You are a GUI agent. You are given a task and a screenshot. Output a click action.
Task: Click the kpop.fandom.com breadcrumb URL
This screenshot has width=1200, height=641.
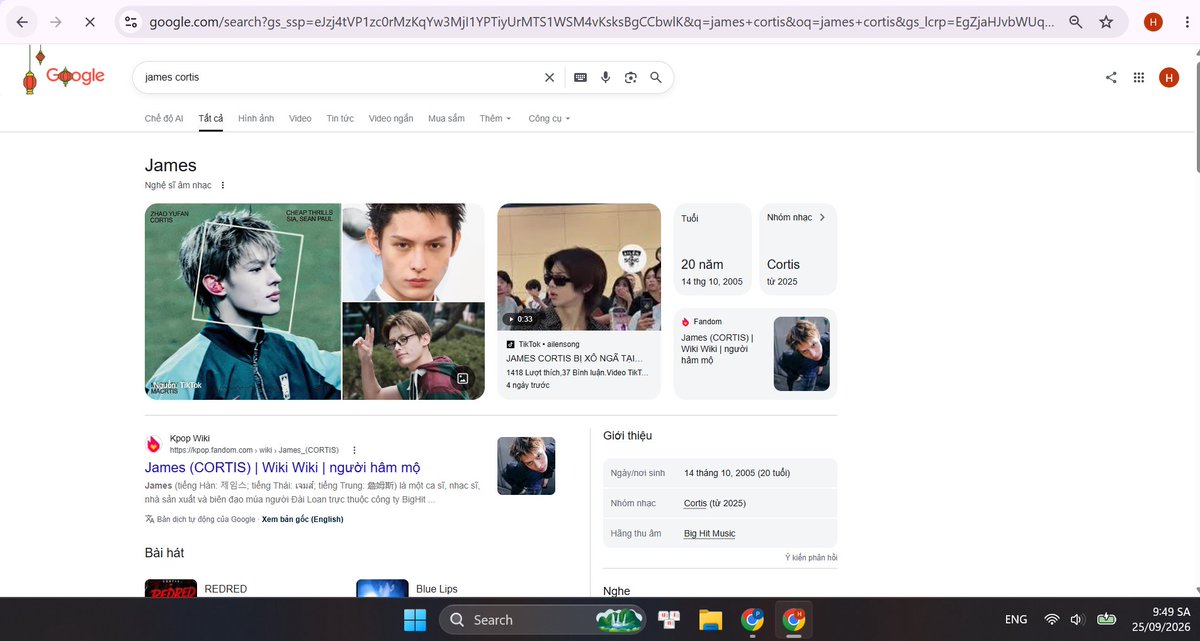[x=254, y=450]
